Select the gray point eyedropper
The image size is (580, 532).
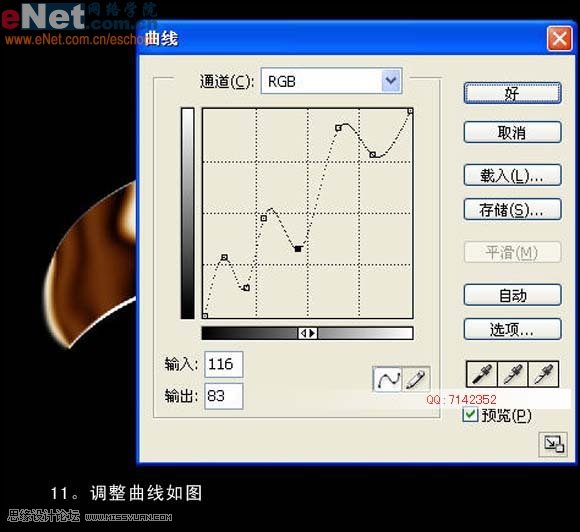coord(513,374)
